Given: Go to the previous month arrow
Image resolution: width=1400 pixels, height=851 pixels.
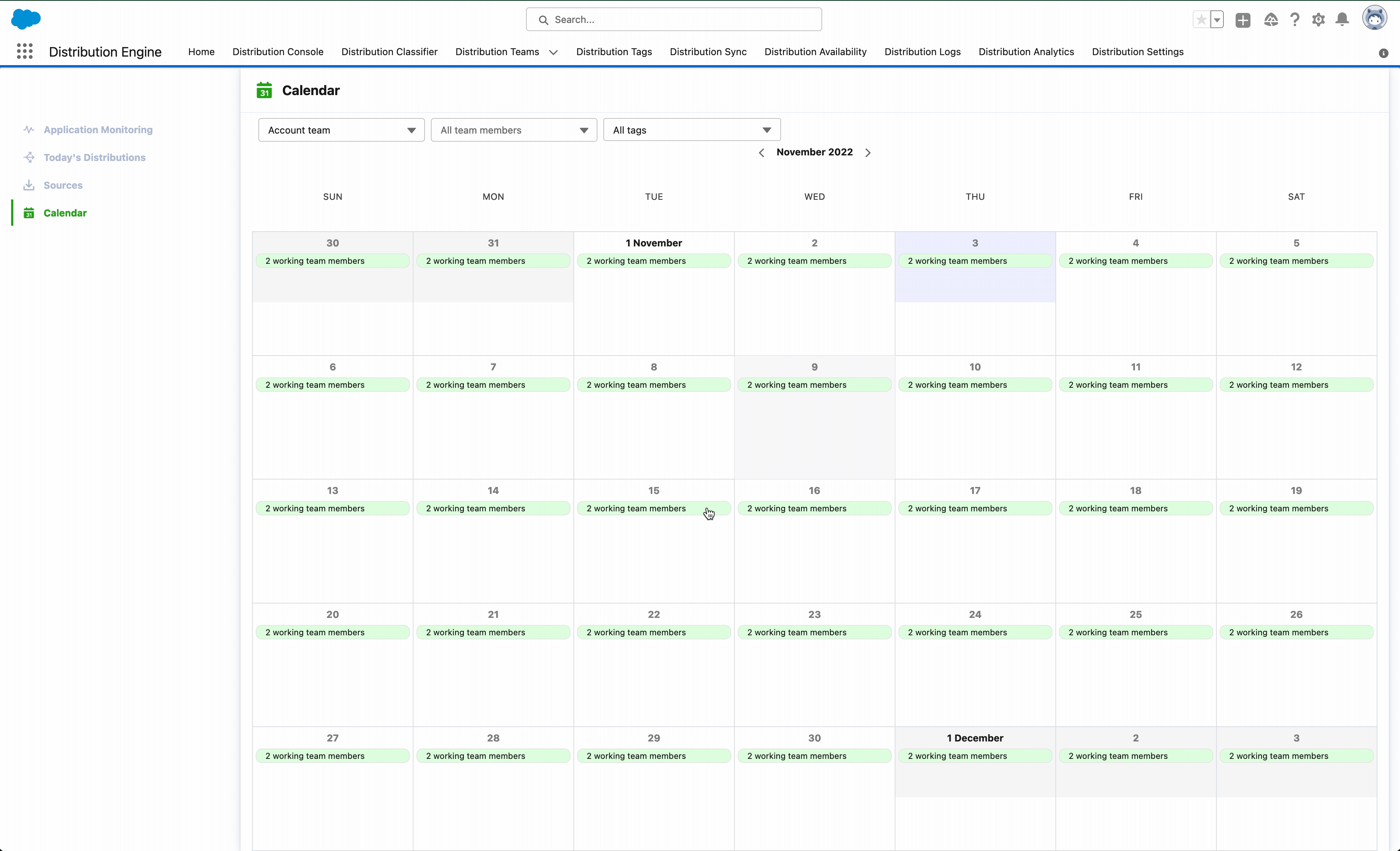Looking at the screenshot, I should [x=761, y=152].
